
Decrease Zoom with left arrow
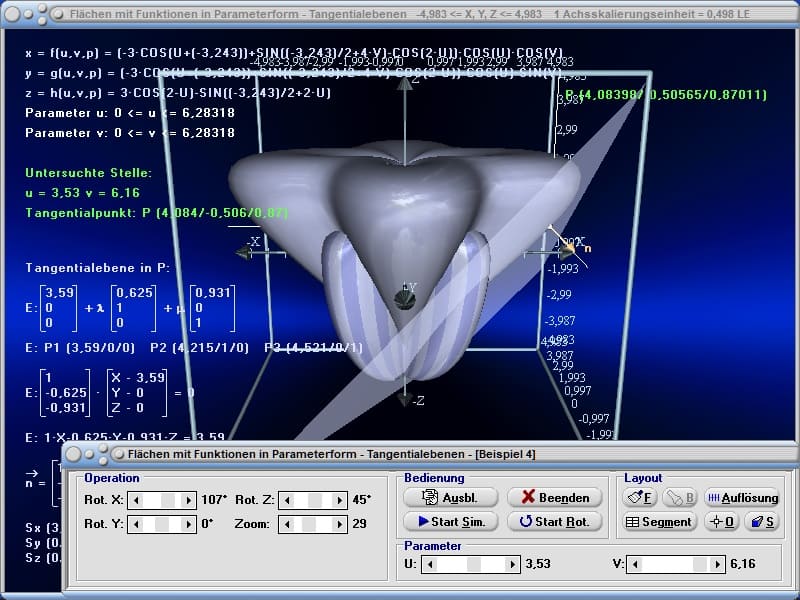tap(287, 524)
